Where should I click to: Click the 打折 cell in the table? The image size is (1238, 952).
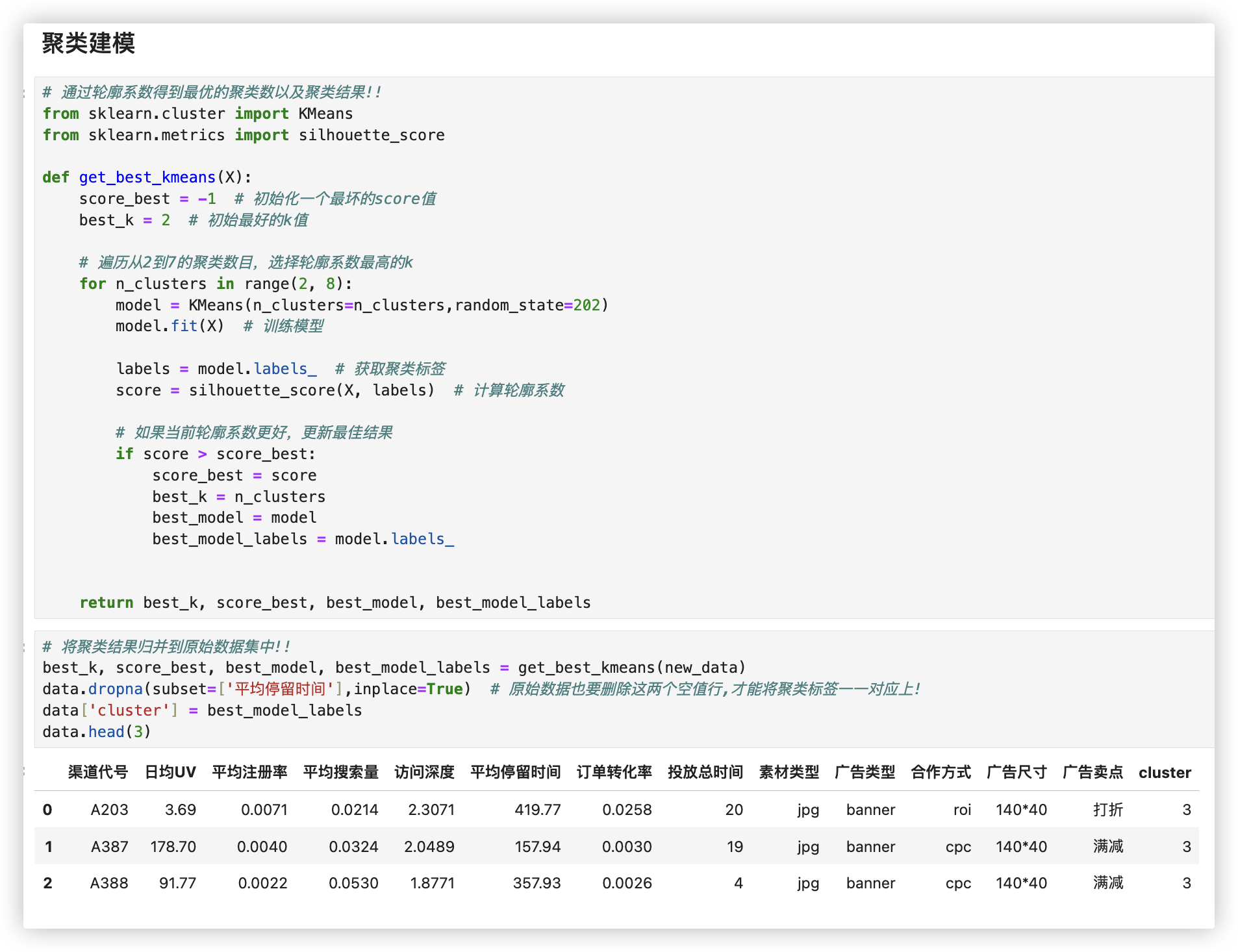coord(1108,810)
